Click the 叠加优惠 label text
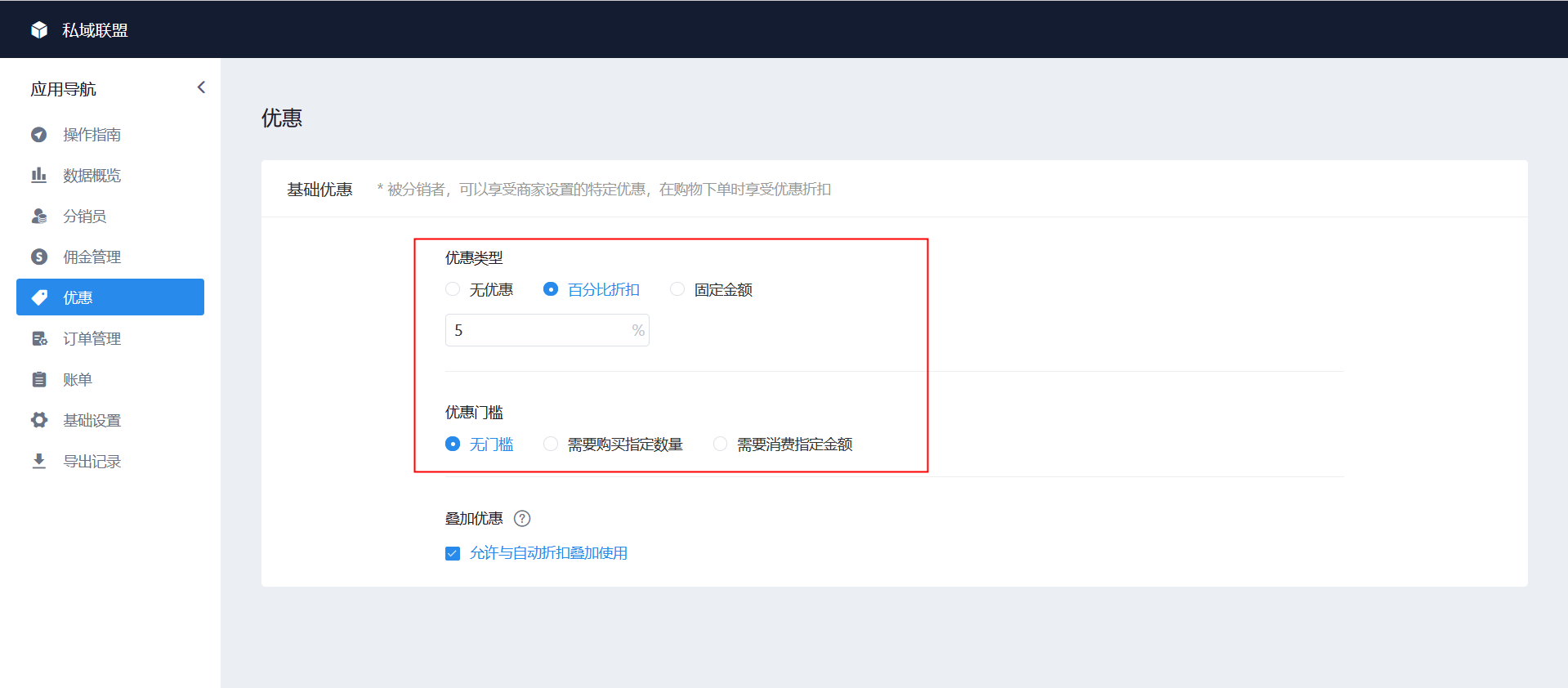Viewport: 1568px width, 688px height. 474,518
